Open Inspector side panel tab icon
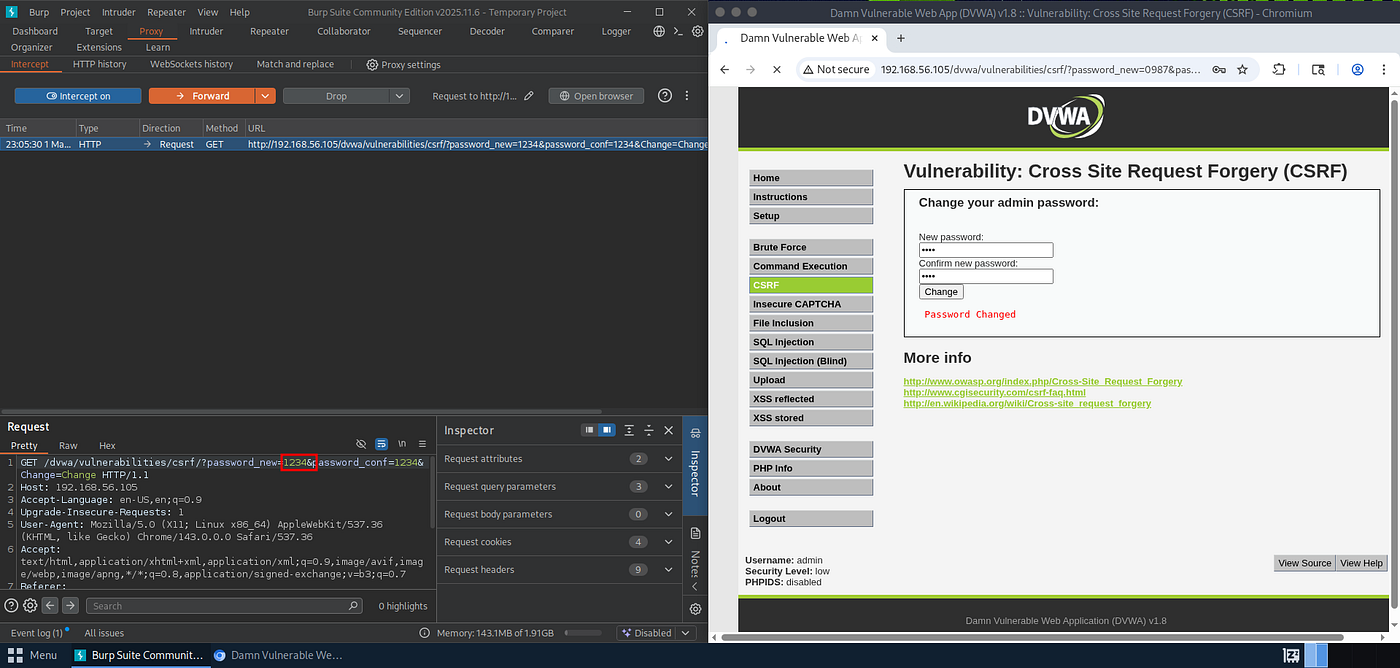 click(696, 432)
